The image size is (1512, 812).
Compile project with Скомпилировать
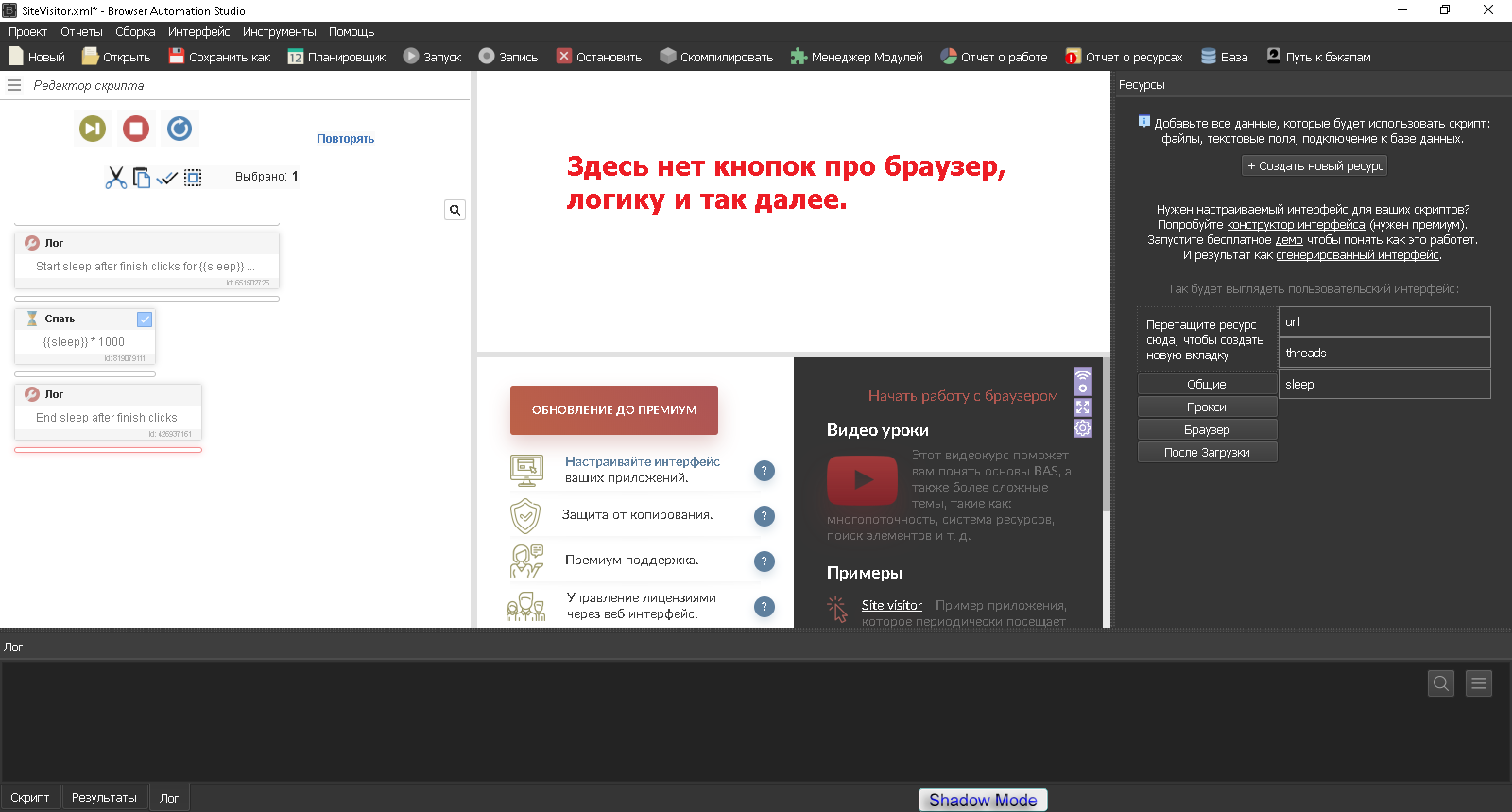click(x=716, y=57)
